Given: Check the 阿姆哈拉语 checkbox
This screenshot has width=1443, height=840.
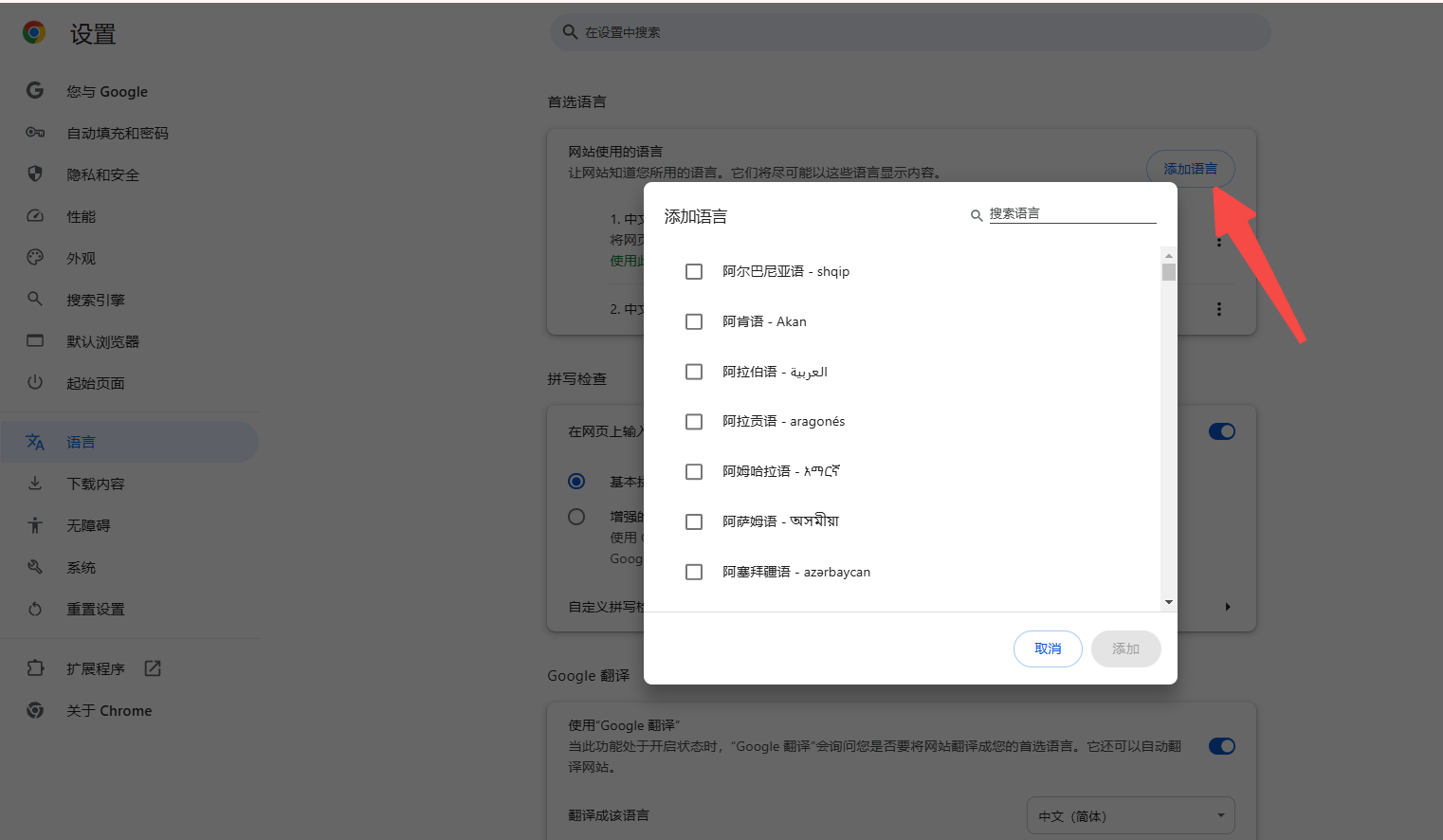Looking at the screenshot, I should click(694, 471).
